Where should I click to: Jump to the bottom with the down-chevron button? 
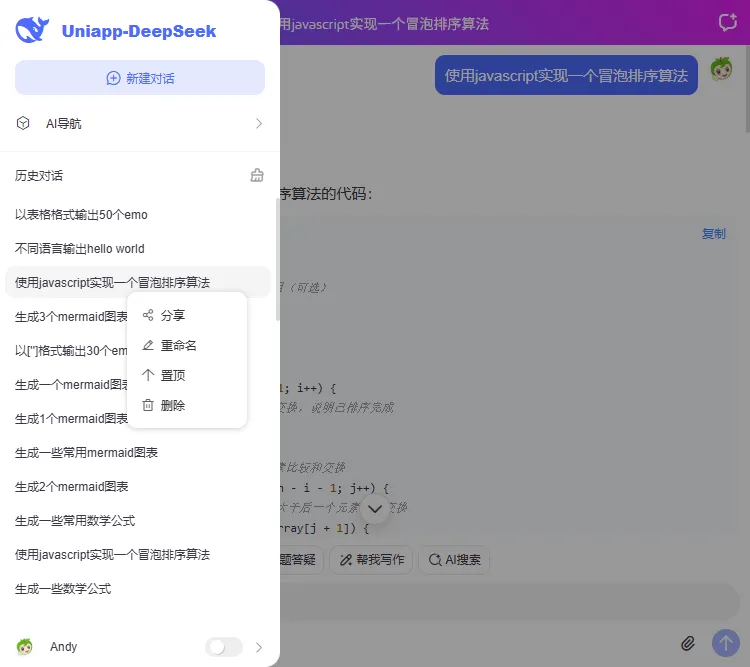pyautogui.click(x=375, y=509)
